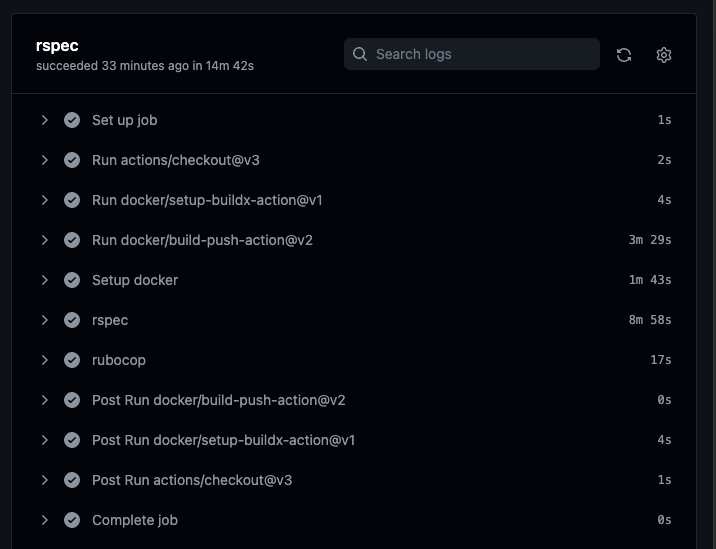The height and width of the screenshot is (549, 716).
Task: Click the rspec job title heading
Action: (x=57, y=46)
